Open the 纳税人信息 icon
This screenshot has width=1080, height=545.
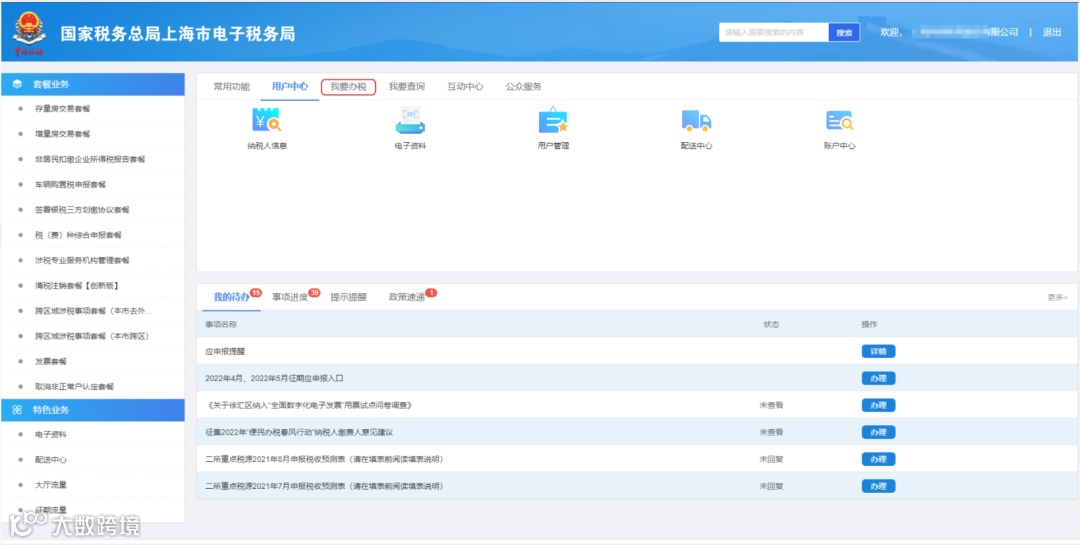[x=266, y=121]
